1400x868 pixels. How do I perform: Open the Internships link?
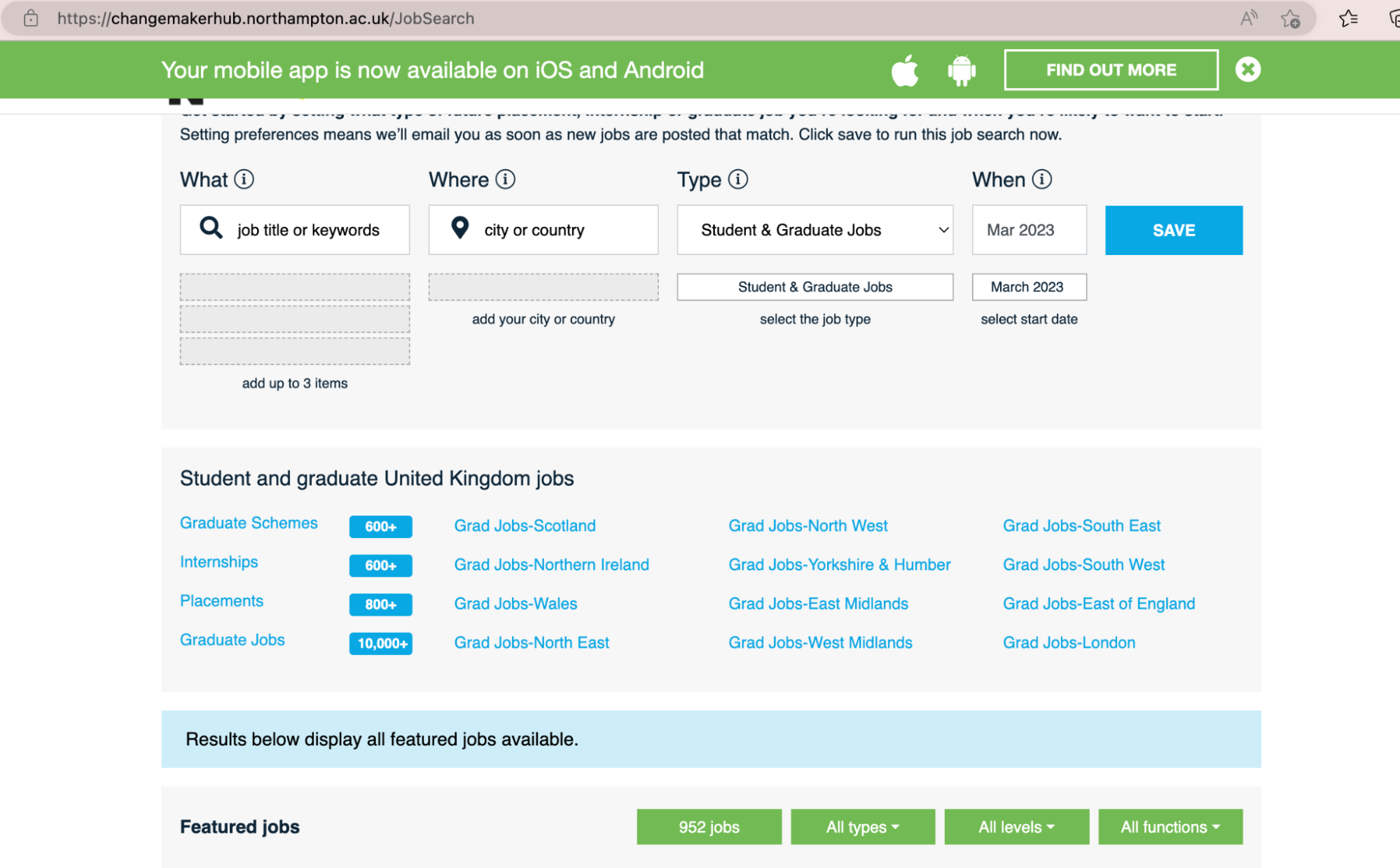point(219,562)
